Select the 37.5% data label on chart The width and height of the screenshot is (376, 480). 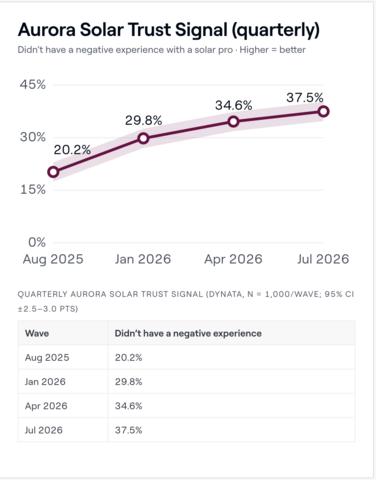click(305, 98)
